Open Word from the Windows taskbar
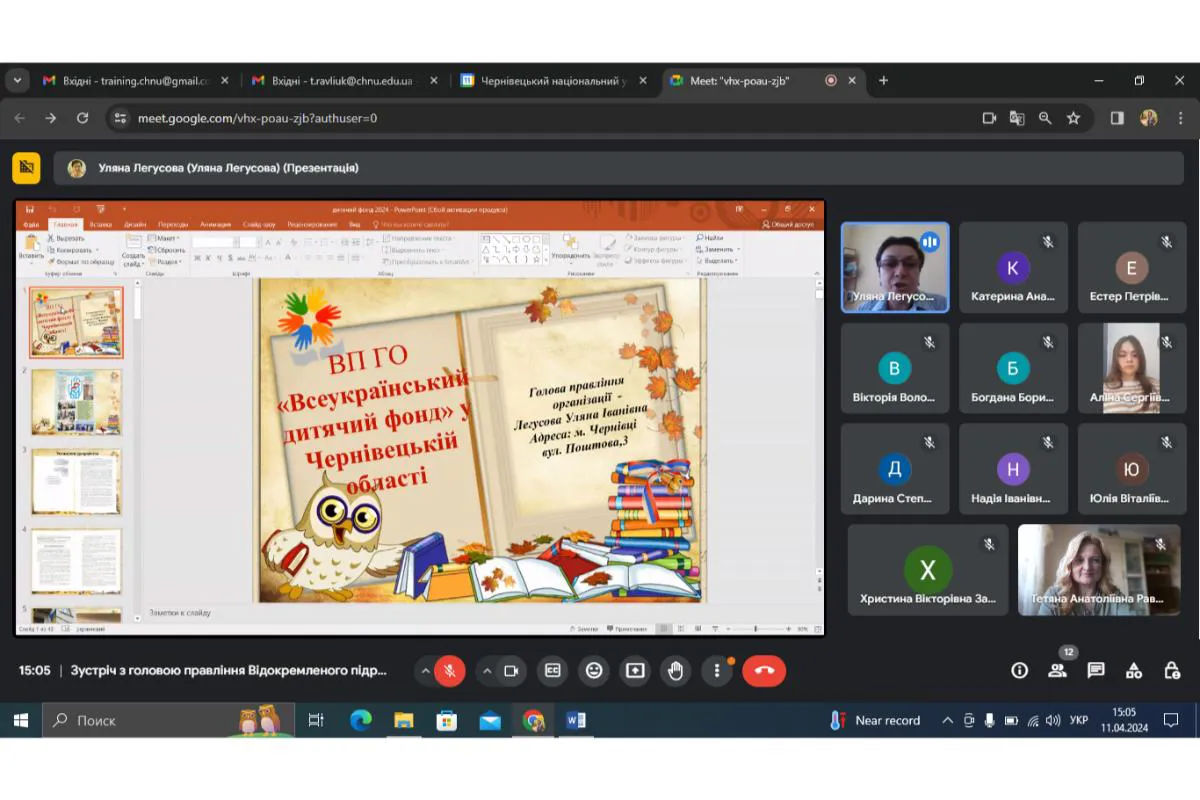This screenshot has height=800, width=1200. [576, 720]
